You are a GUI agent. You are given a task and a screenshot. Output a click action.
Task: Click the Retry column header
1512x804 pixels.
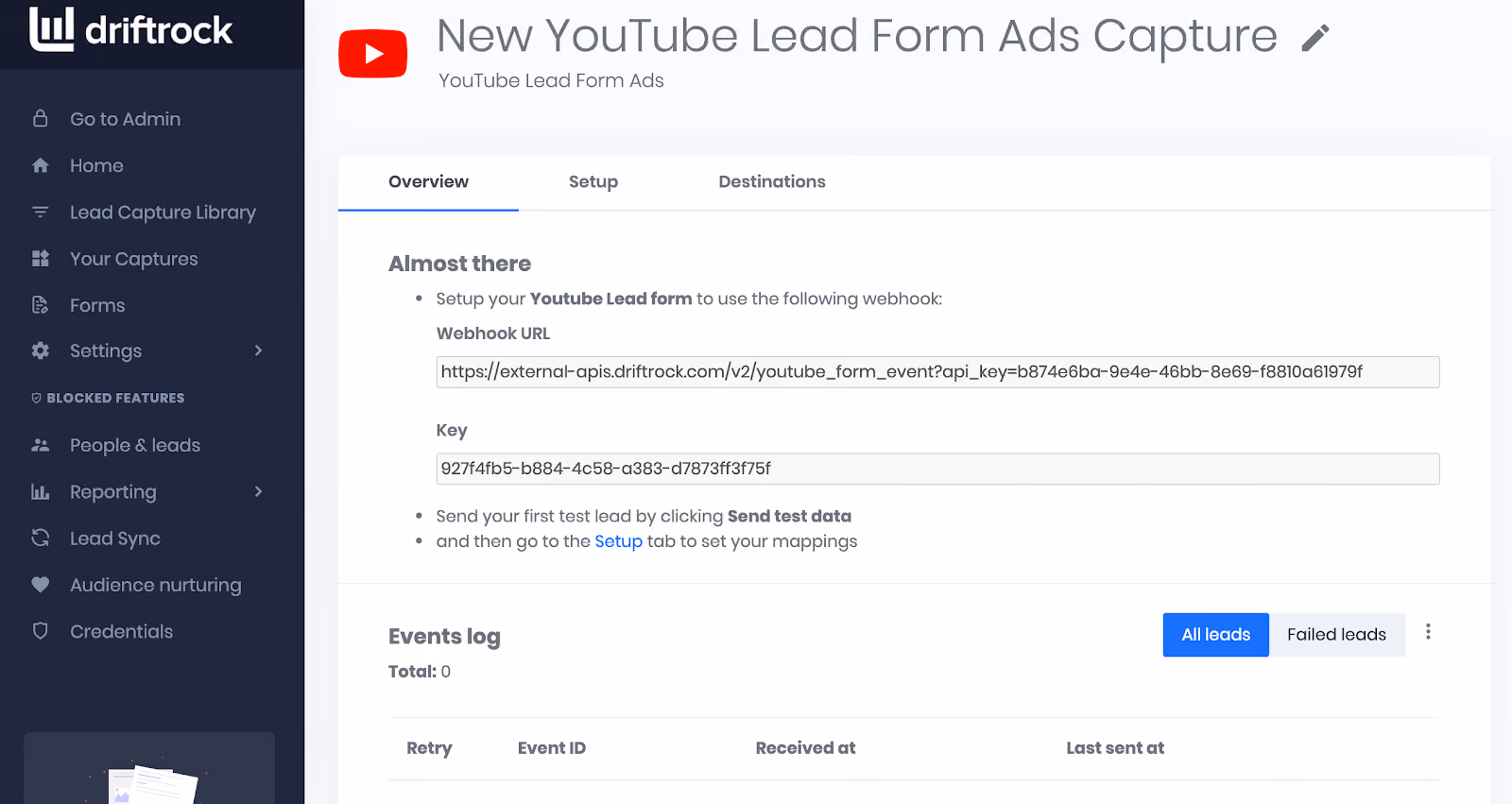pos(429,748)
